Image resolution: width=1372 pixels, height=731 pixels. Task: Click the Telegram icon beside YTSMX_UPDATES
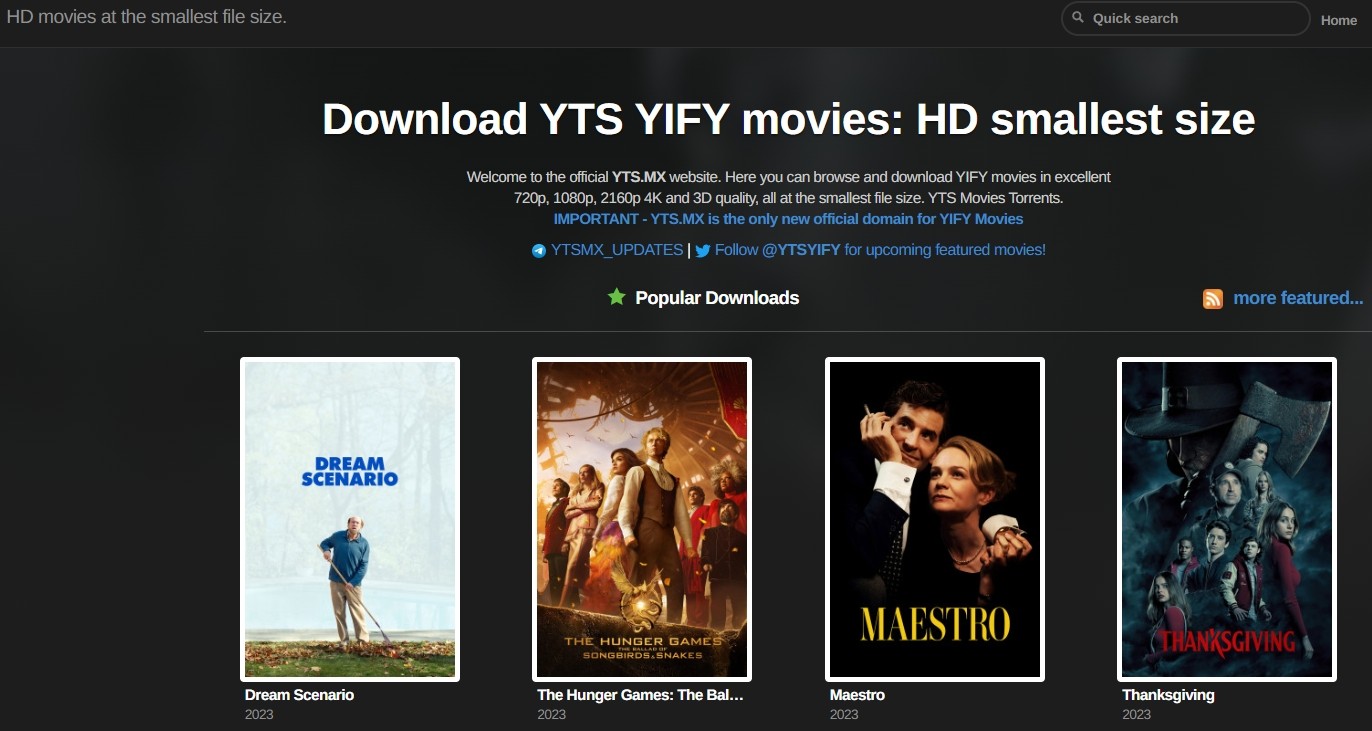[x=539, y=251]
